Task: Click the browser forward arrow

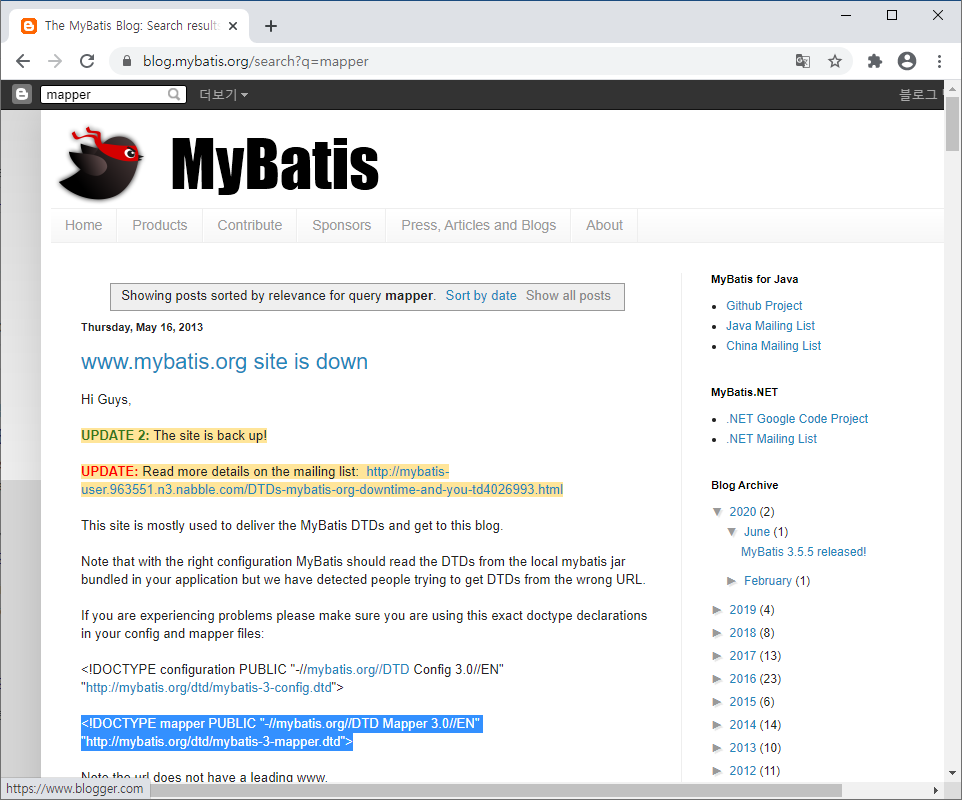Action: click(x=55, y=61)
